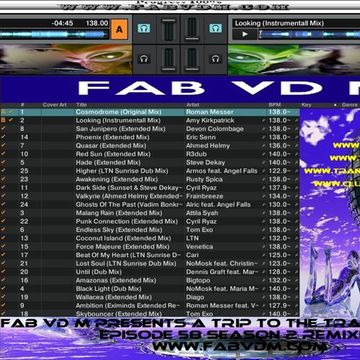This screenshot has height=360, width=360.
Task: Click the deck title 'Looking (Instrumentall Mix)'
Action: point(279,23)
